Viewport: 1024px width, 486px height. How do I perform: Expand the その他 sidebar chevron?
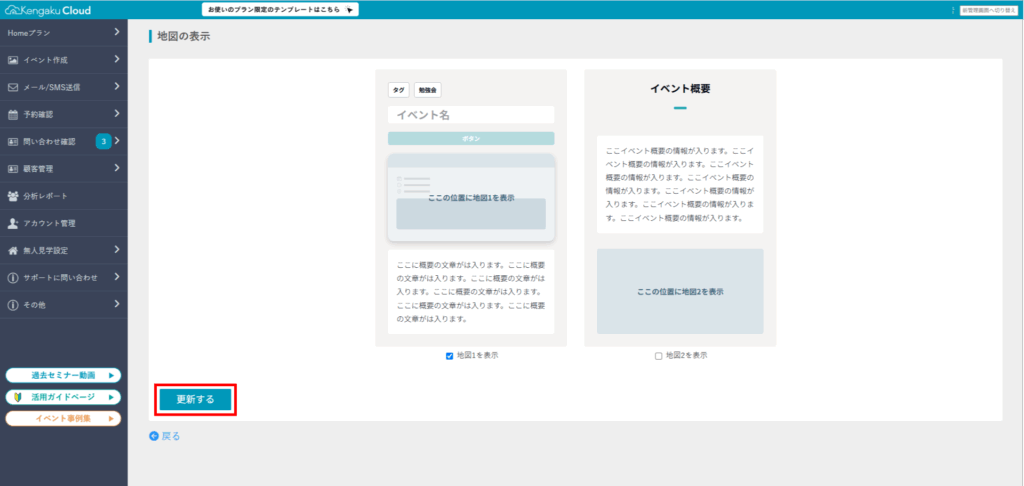[x=117, y=304]
